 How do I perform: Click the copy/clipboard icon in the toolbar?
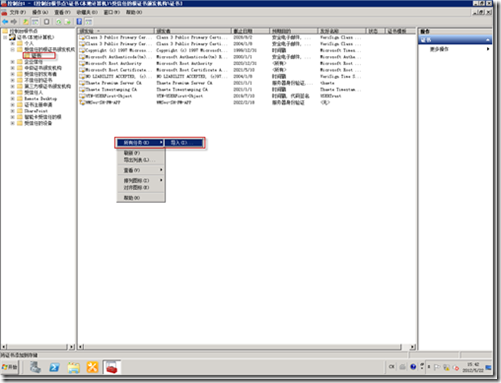click(x=47, y=22)
